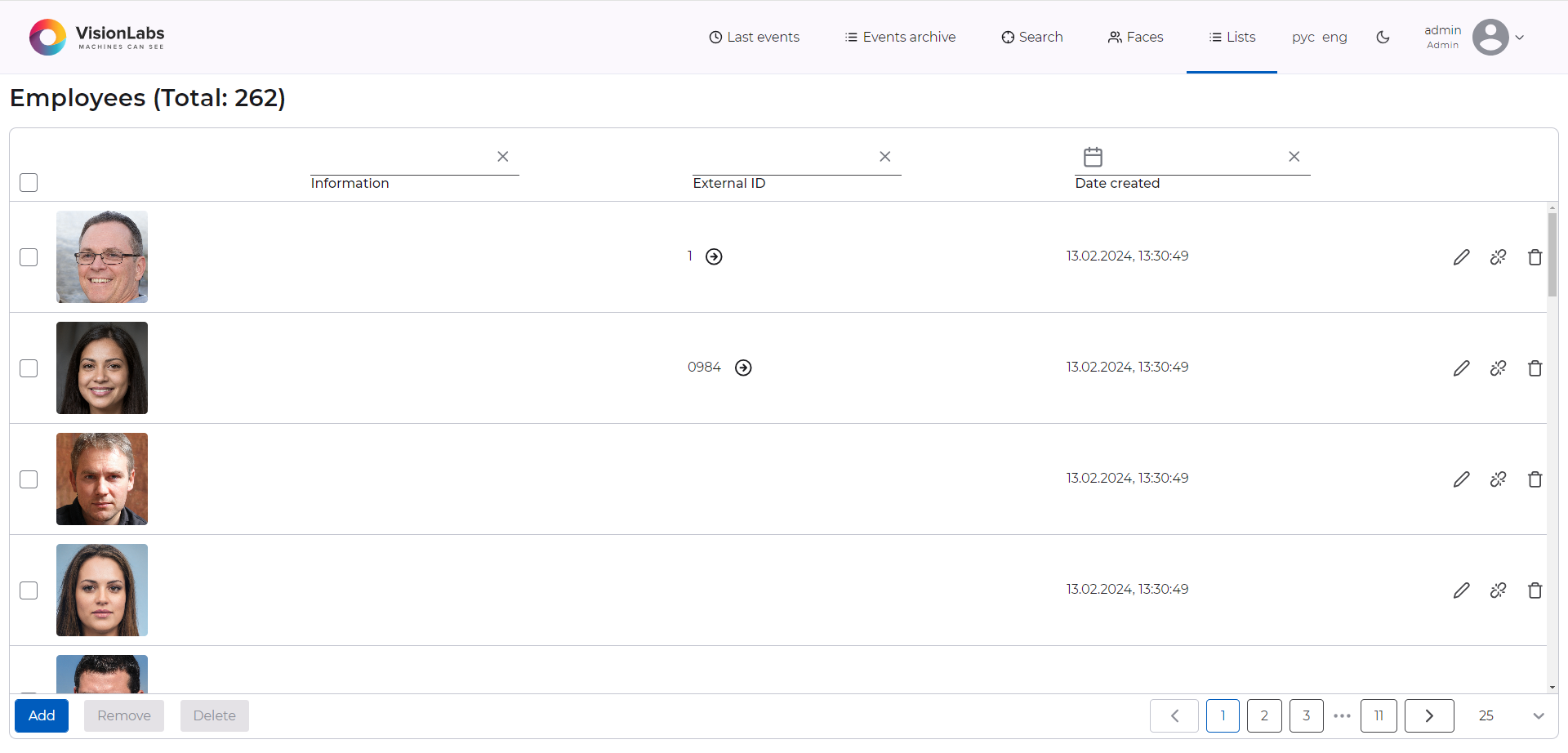The height and width of the screenshot is (753, 1568).
Task: Check the third row face checkbox
Action: click(29, 479)
